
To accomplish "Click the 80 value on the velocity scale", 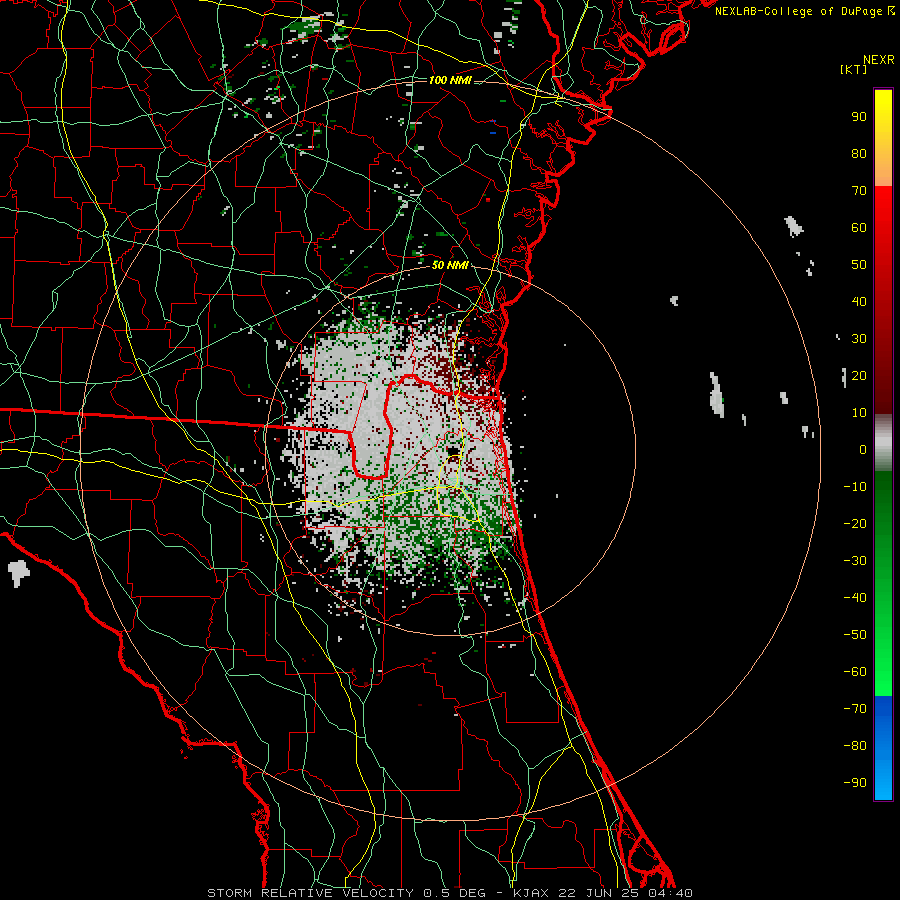I will (859, 154).
